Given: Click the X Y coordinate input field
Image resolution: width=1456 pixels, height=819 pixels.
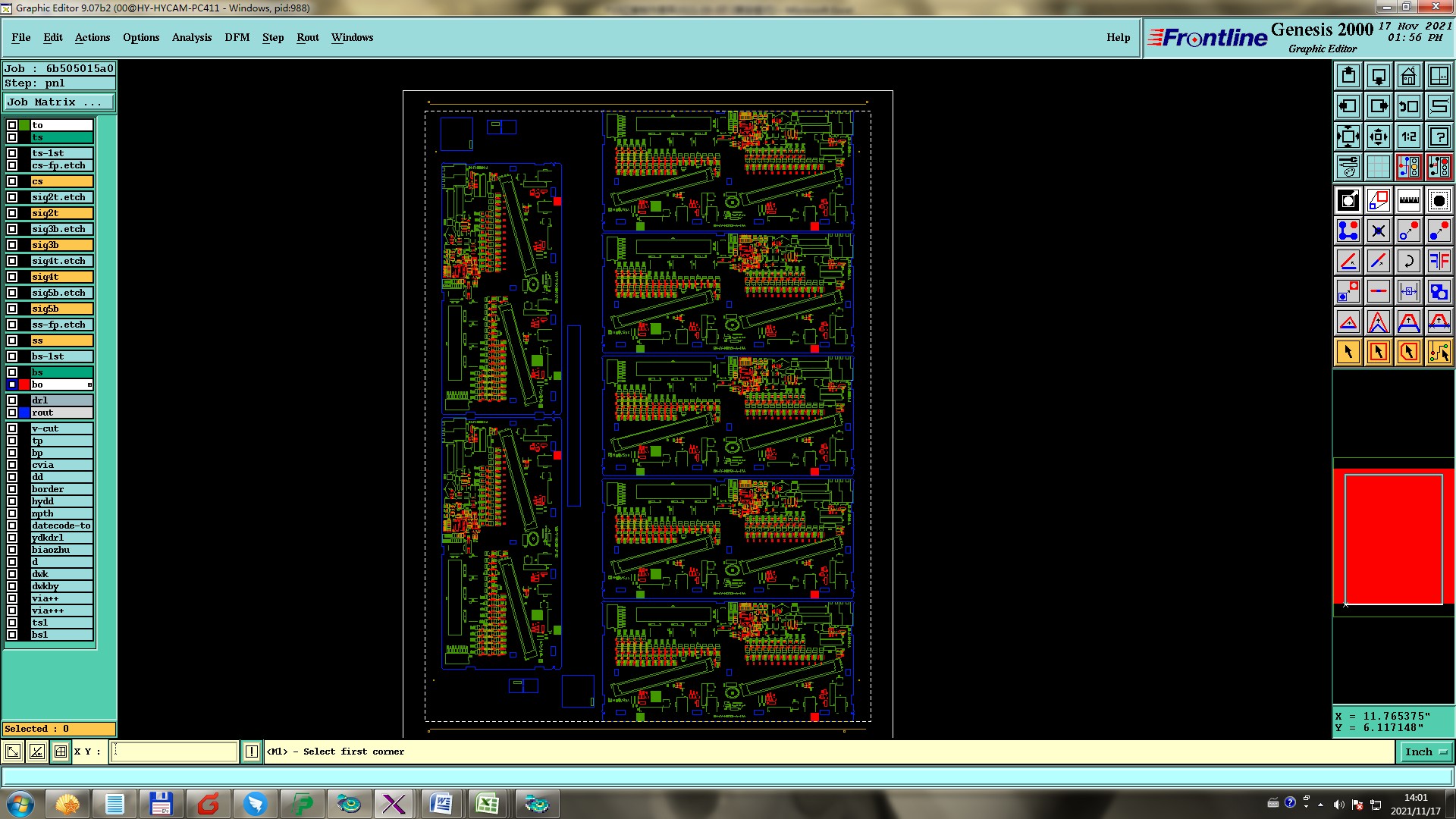Looking at the screenshot, I should (174, 752).
